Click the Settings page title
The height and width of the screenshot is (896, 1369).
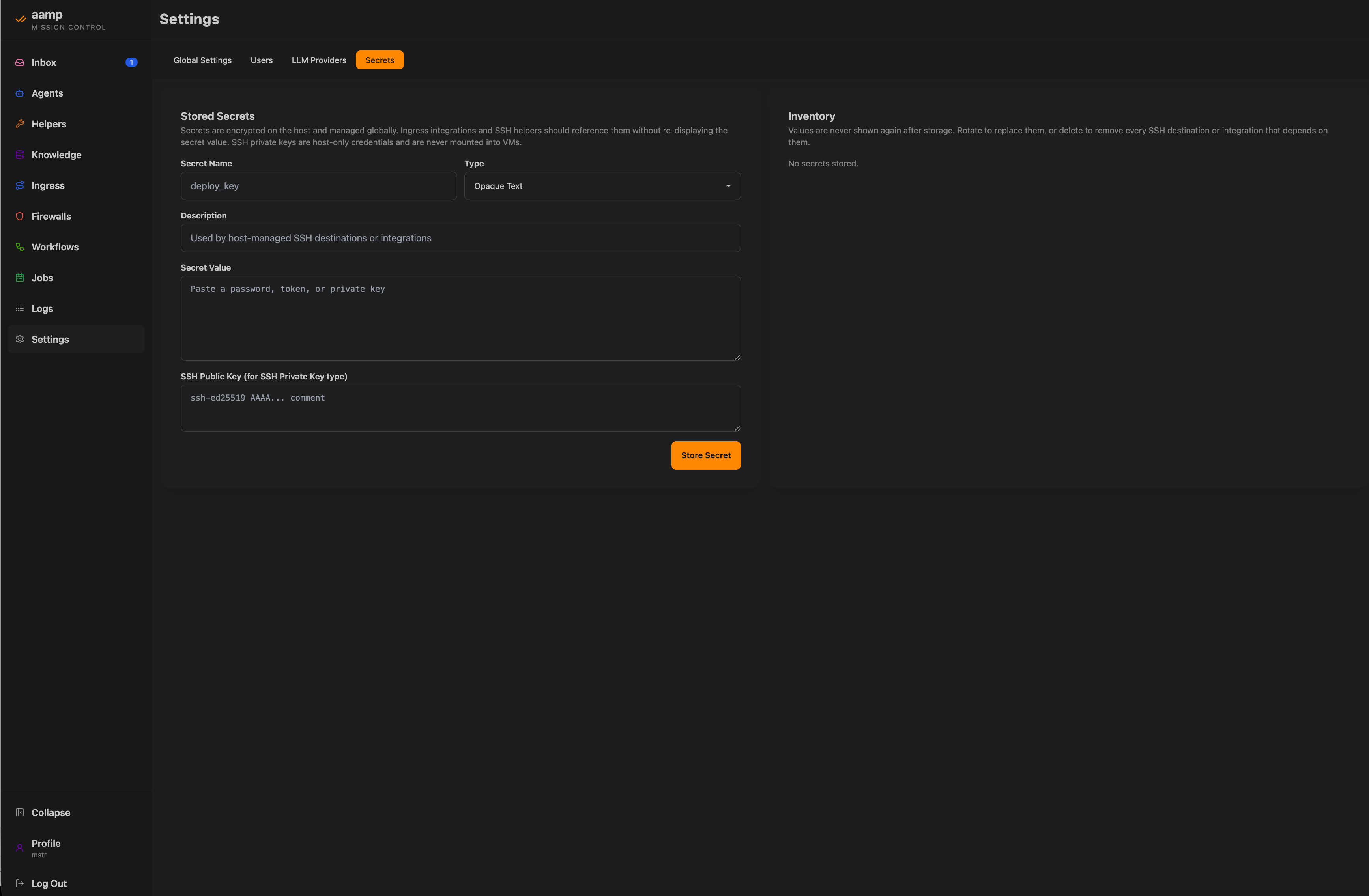pyautogui.click(x=189, y=19)
